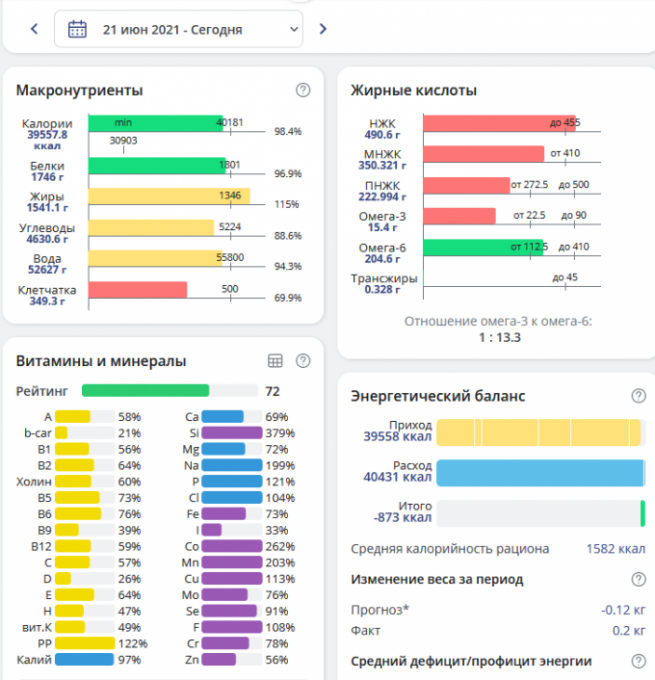655x680 pixels.
Task: Show help for Изменение веса за период
Action: coord(638,579)
